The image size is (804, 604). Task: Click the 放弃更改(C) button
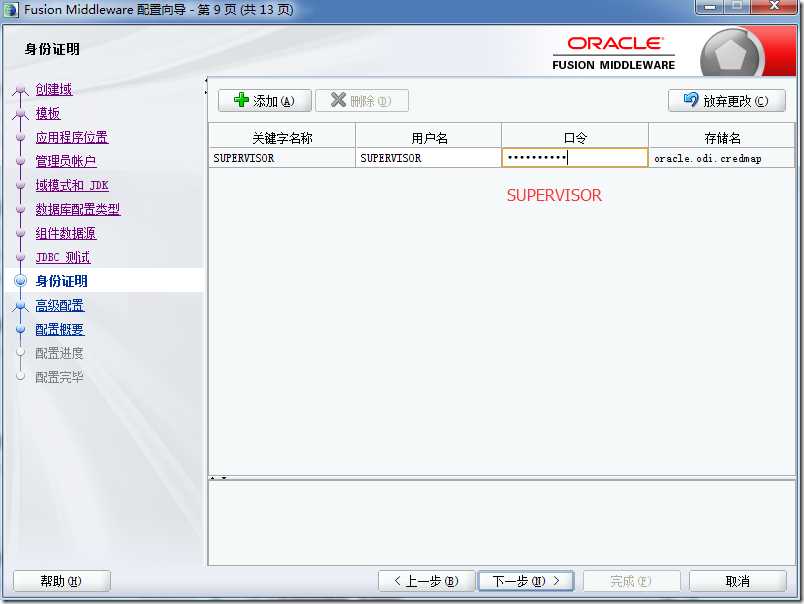[x=727, y=100]
